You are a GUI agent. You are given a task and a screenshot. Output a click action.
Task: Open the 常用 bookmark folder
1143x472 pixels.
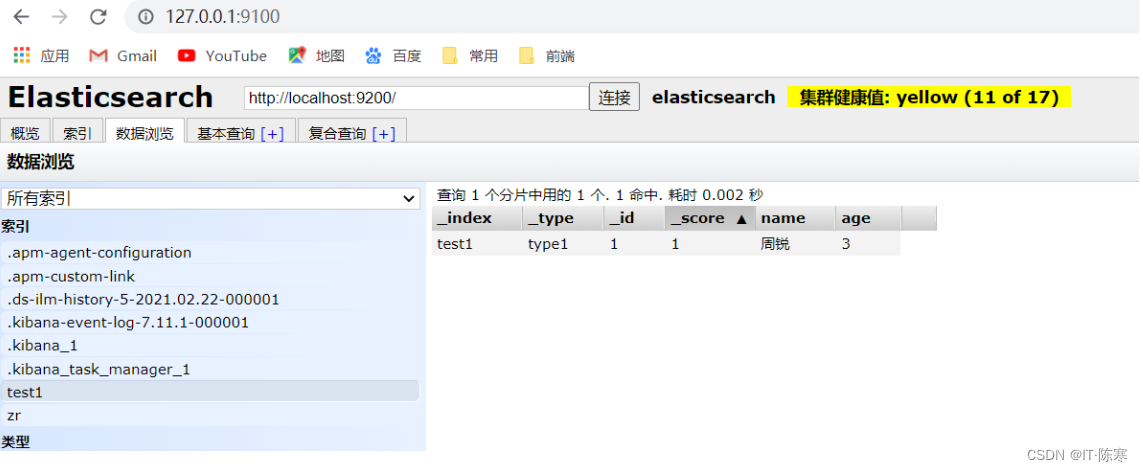(x=470, y=55)
